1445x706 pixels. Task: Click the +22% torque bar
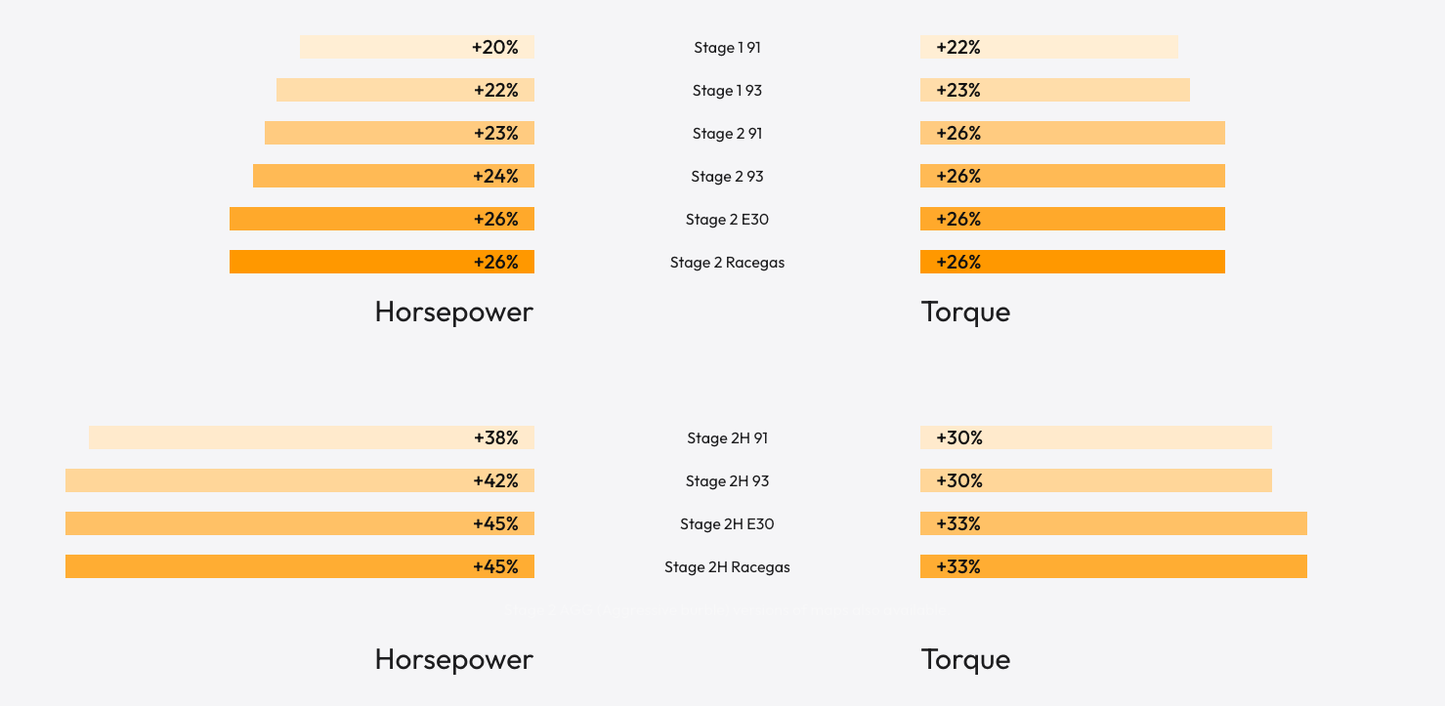pyautogui.click(x=1049, y=47)
